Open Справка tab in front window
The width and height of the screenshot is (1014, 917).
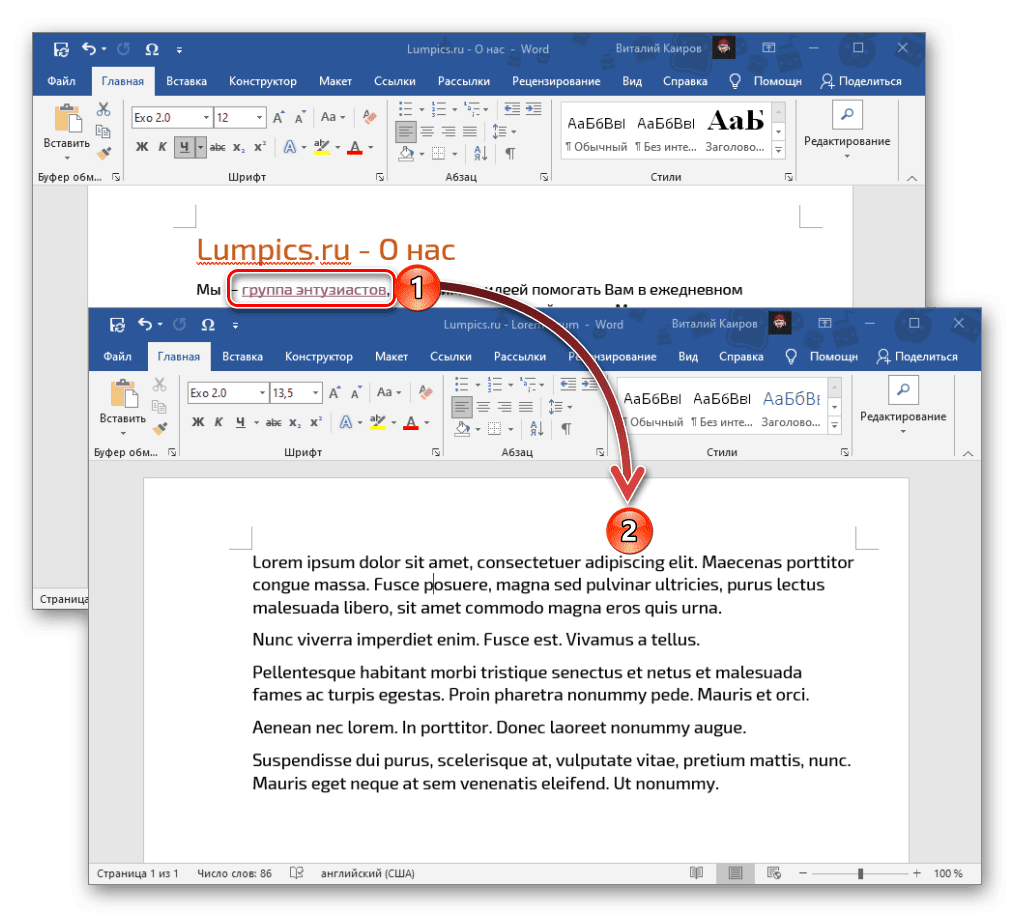pyautogui.click(x=741, y=357)
